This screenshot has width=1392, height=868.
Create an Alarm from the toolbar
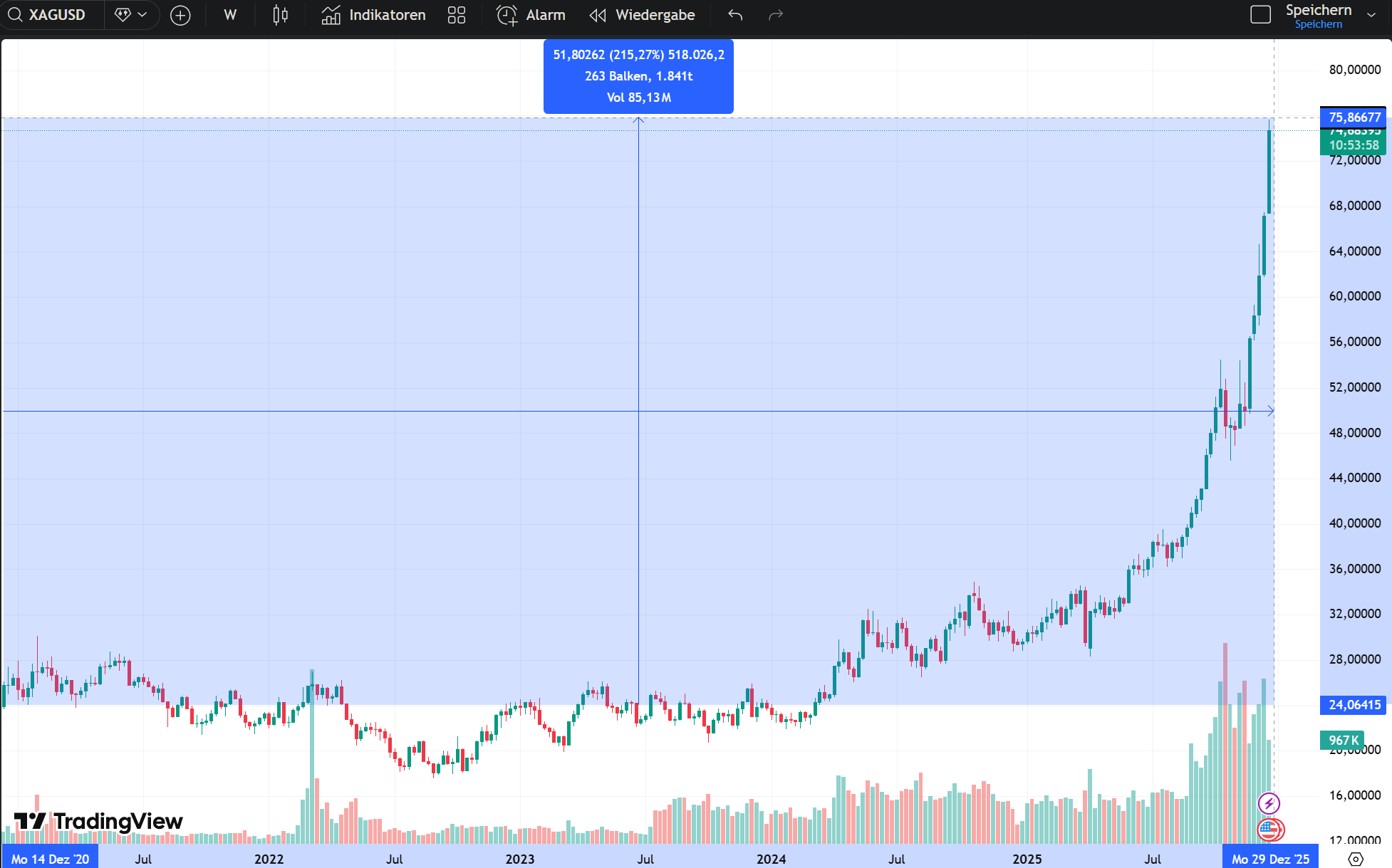tap(531, 15)
